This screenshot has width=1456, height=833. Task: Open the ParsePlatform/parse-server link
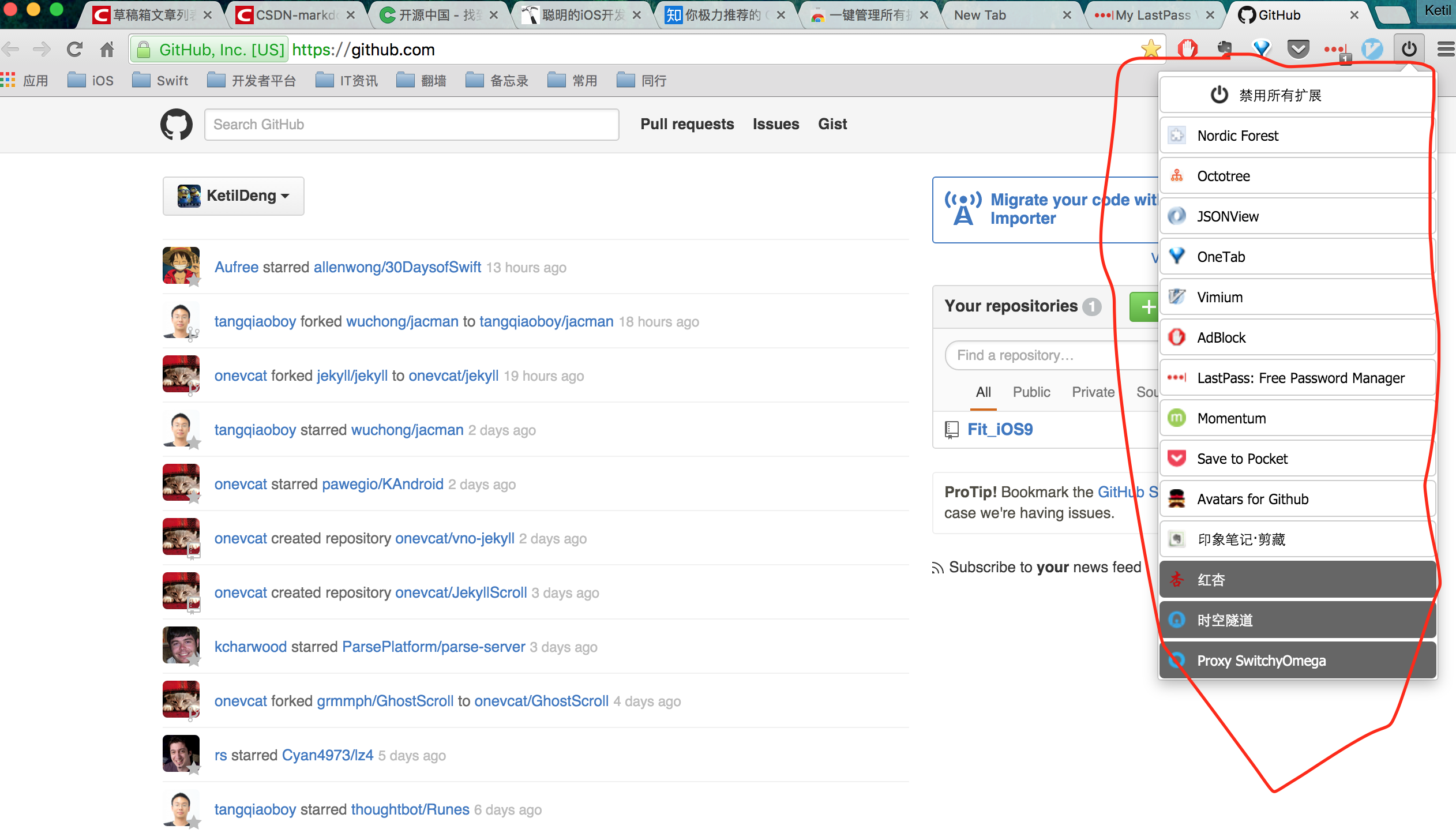pyautogui.click(x=434, y=647)
